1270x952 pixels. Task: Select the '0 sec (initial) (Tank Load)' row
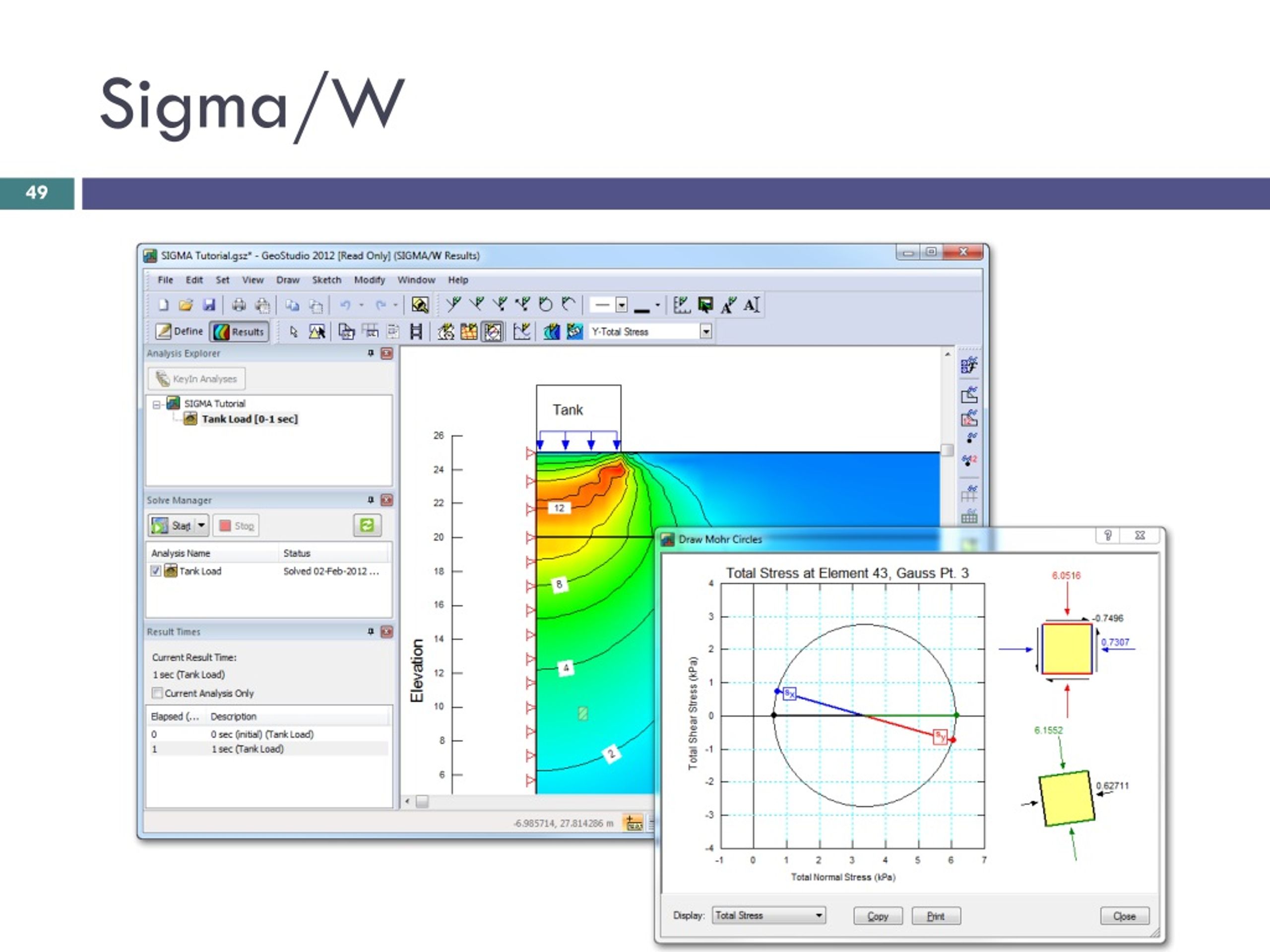[269, 734]
